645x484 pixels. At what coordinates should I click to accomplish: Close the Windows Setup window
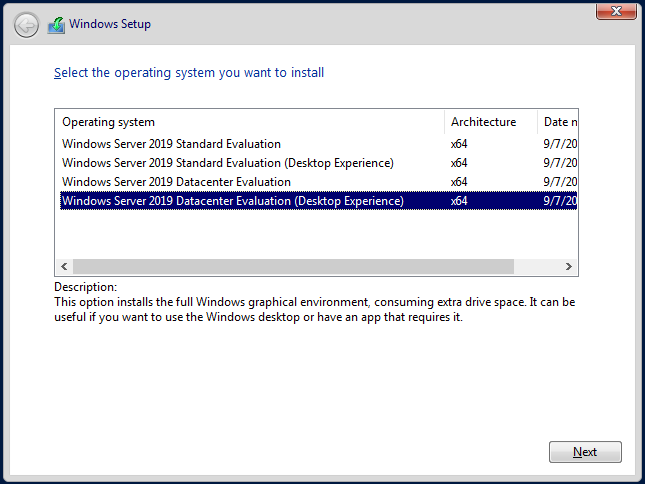click(616, 11)
